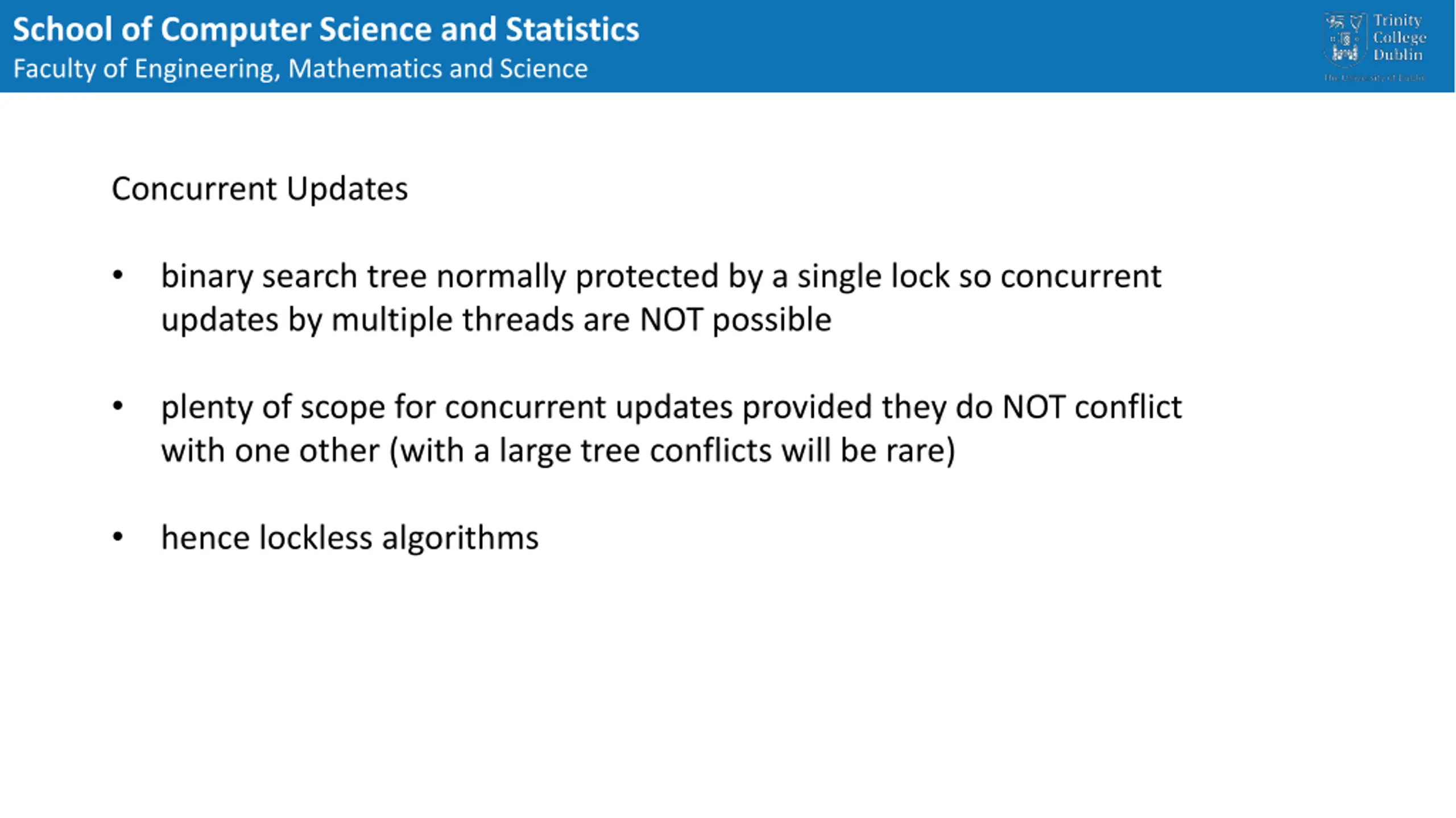Viewport: 1456px width, 818px height.
Task: Click 'NOT possible' in the first bullet
Action: (x=735, y=319)
